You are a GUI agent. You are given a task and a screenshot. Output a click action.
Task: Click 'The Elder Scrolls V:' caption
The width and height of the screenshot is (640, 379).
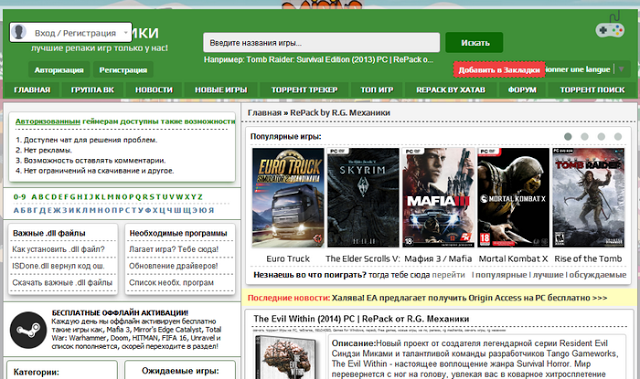(363, 259)
